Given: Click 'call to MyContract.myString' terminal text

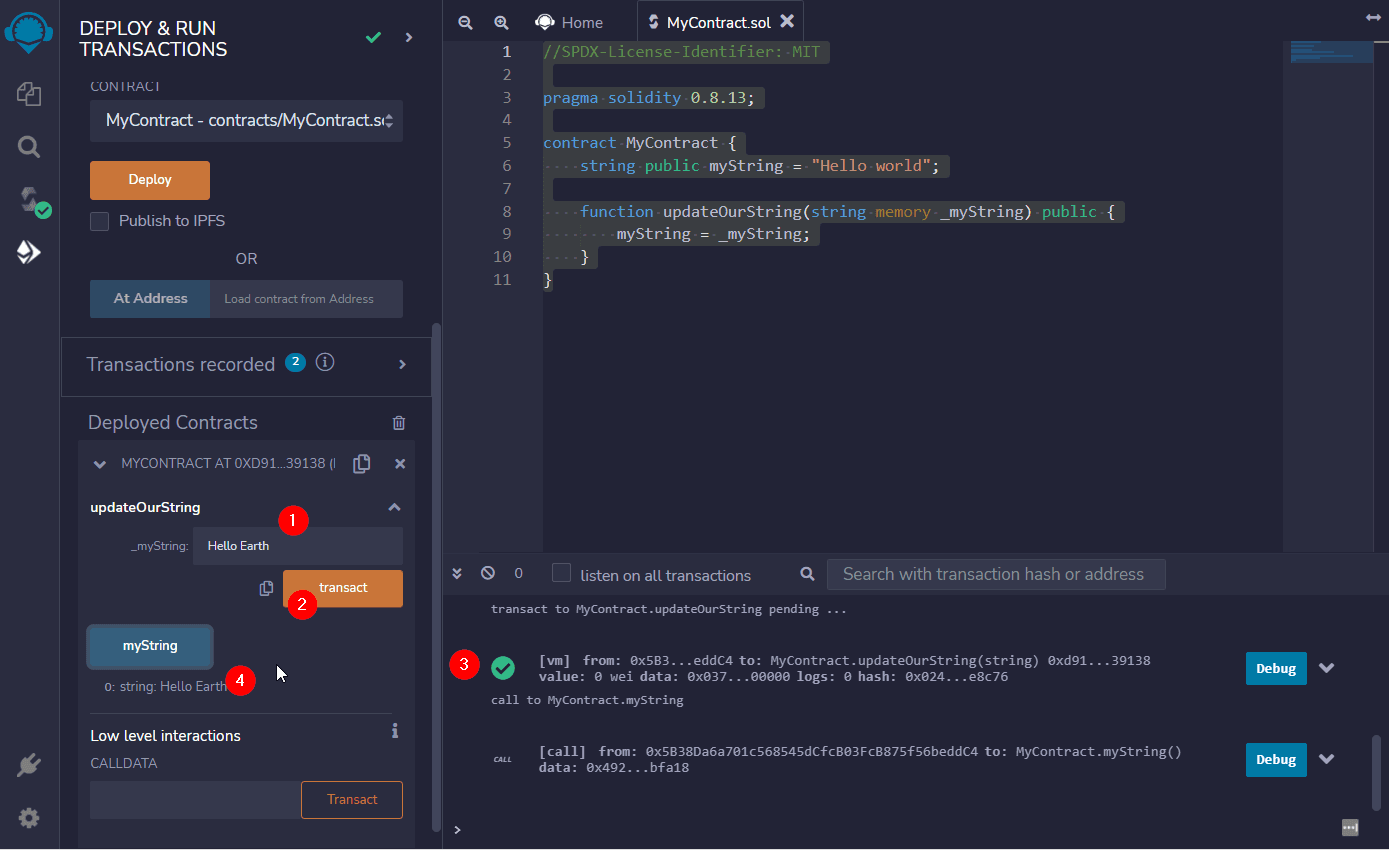Looking at the screenshot, I should [587, 700].
